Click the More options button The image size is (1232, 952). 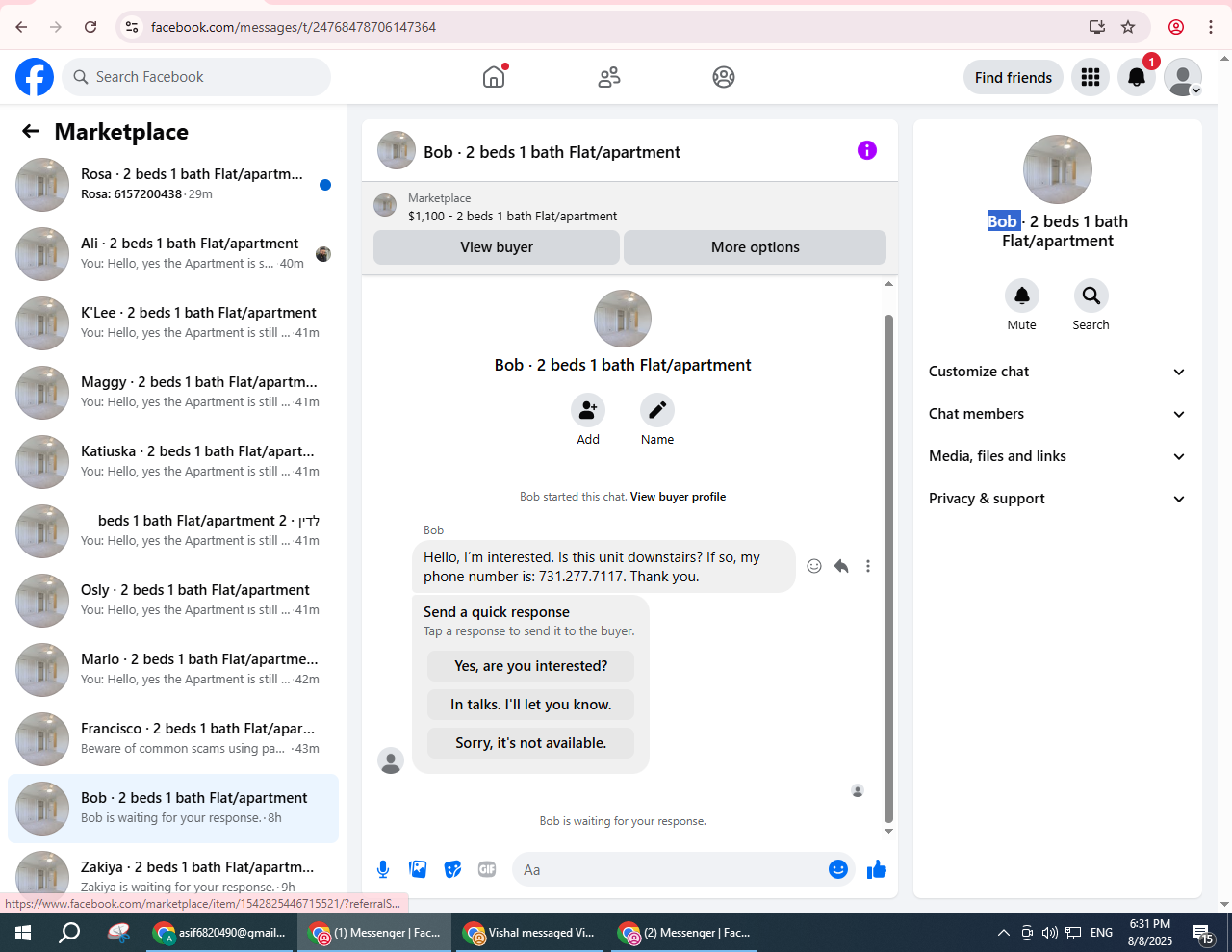click(755, 247)
